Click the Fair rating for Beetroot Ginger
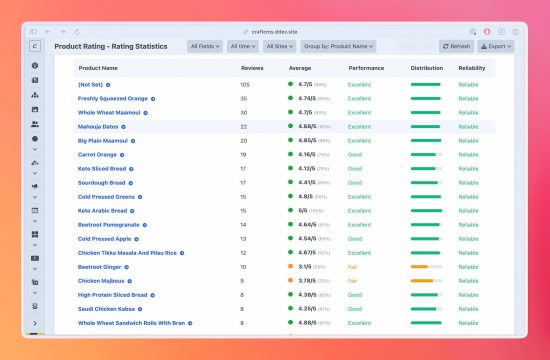The image size is (550, 360). tap(352, 267)
